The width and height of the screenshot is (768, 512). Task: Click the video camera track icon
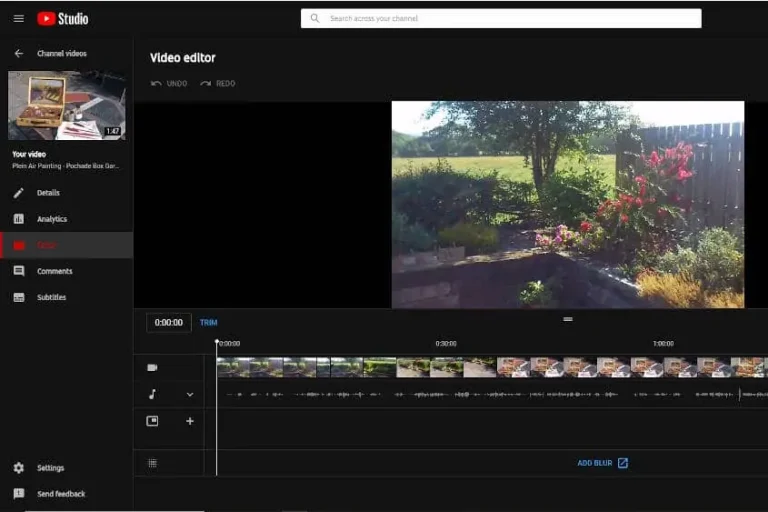152,367
